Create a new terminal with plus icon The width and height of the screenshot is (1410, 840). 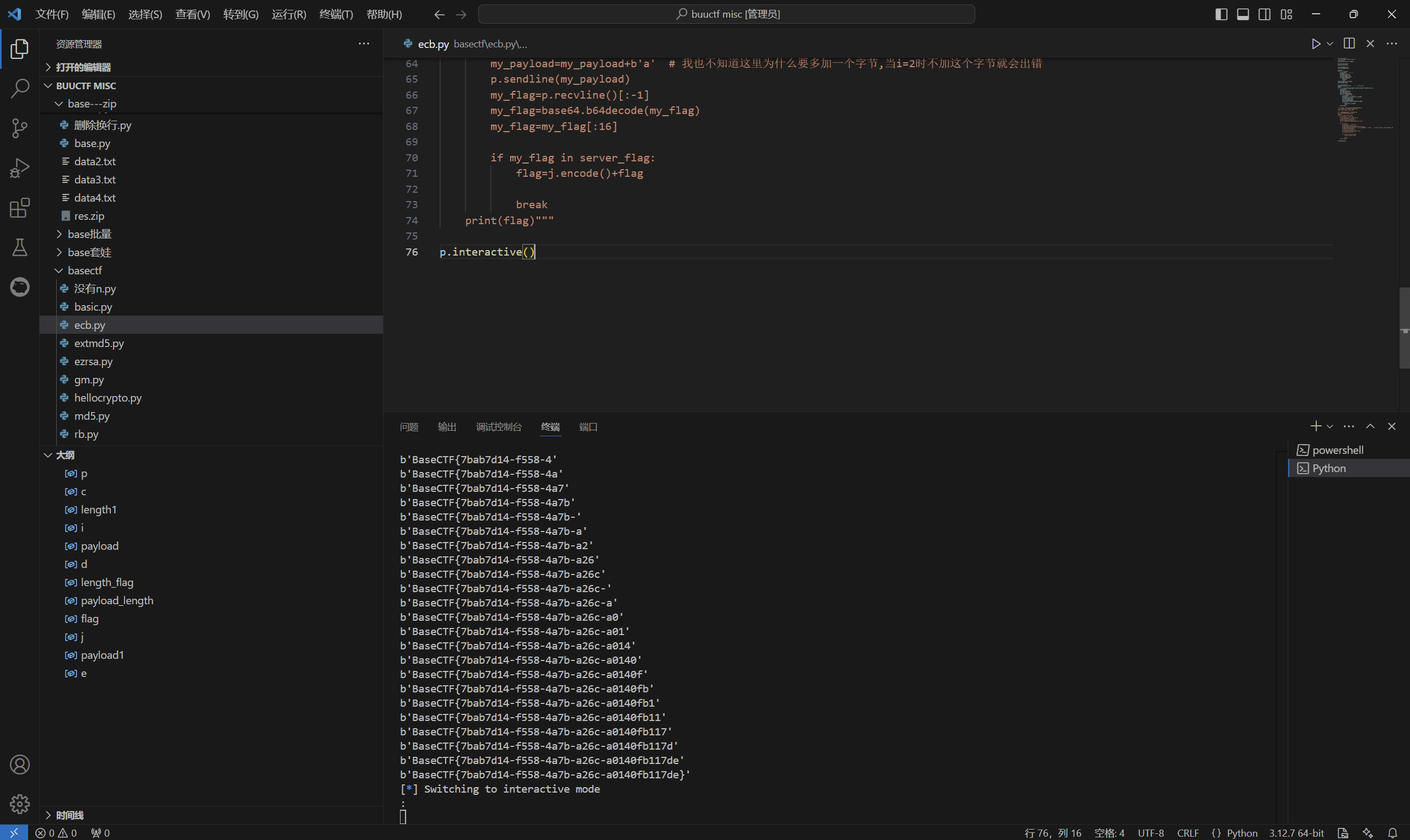click(1315, 426)
